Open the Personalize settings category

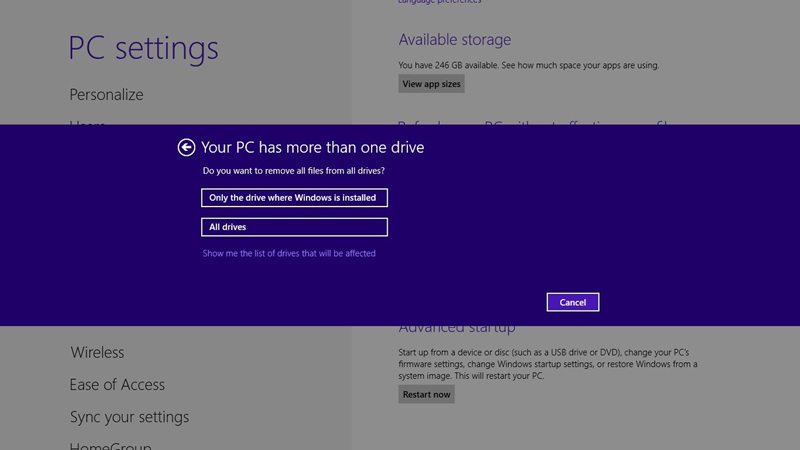click(x=106, y=95)
